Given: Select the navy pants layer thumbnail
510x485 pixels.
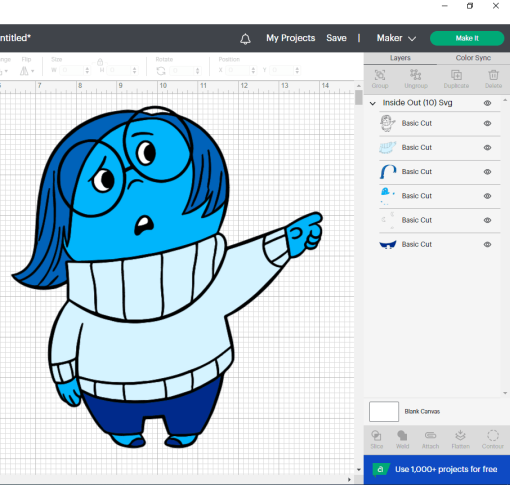Looking at the screenshot, I should pyautogui.click(x=388, y=244).
